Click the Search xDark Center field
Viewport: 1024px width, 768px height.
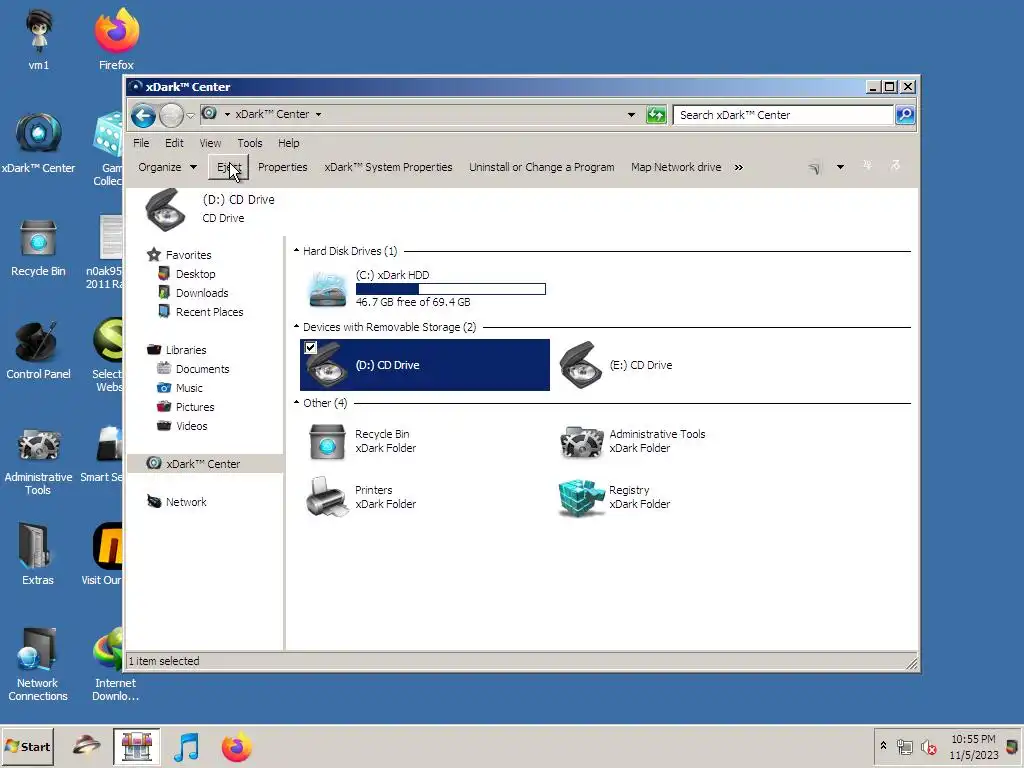coord(783,115)
